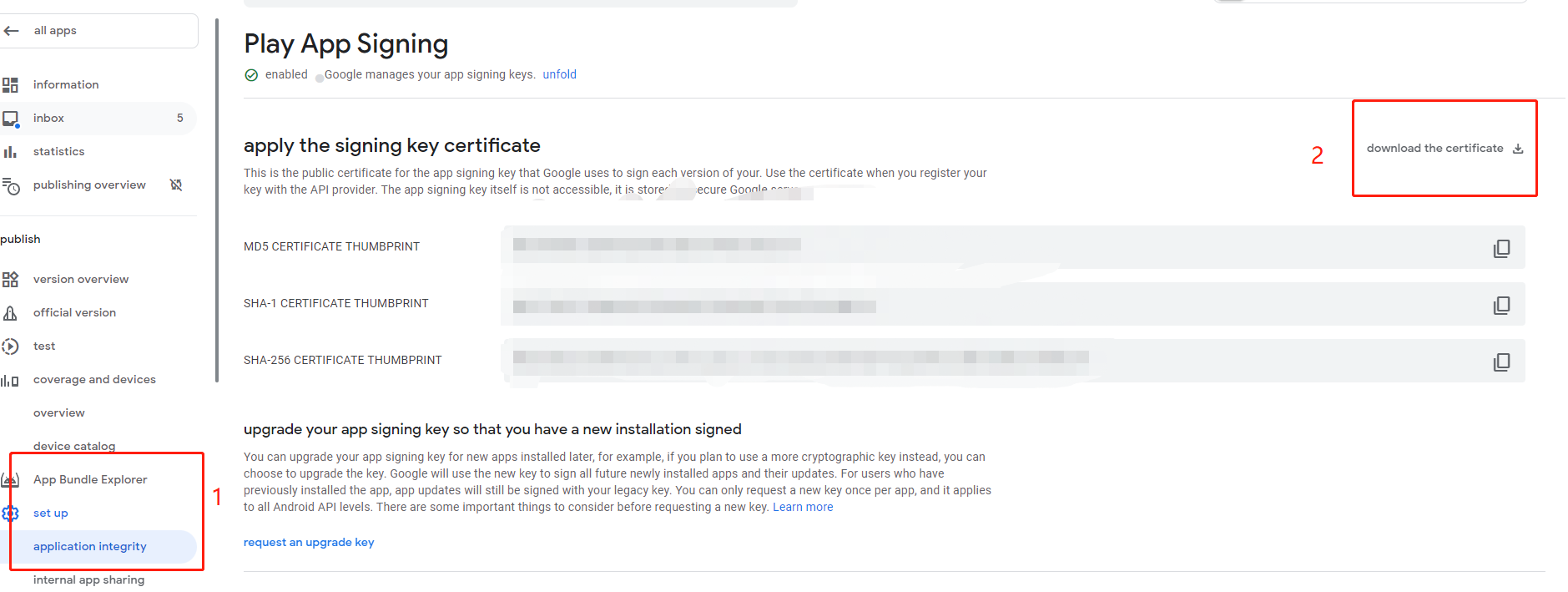Click the download the certificate button
This screenshot has height=592, width=1568.
tap(1443, 148)
